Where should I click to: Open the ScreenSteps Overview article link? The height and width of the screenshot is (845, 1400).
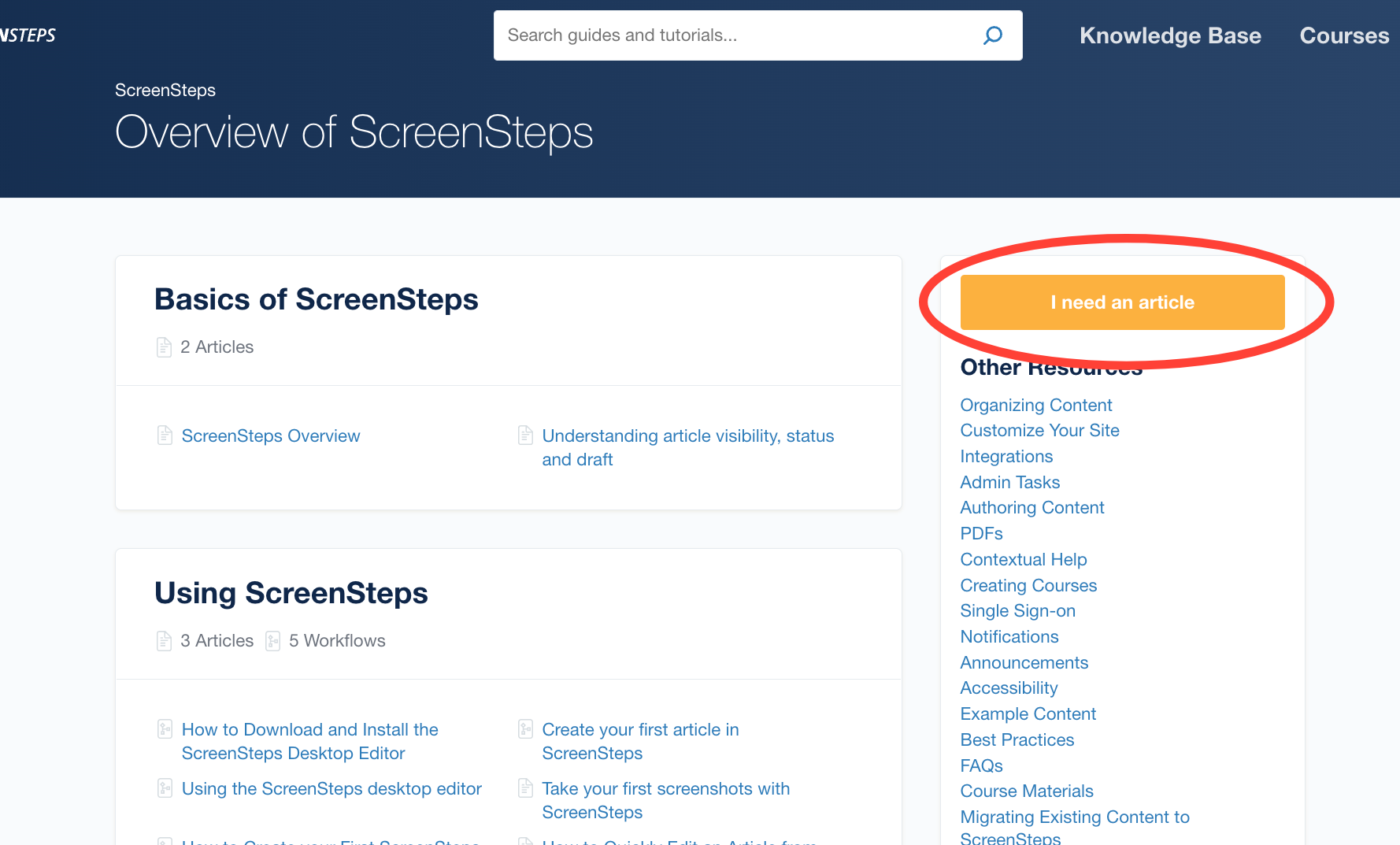pyautogui.click(x=270, y=435)
